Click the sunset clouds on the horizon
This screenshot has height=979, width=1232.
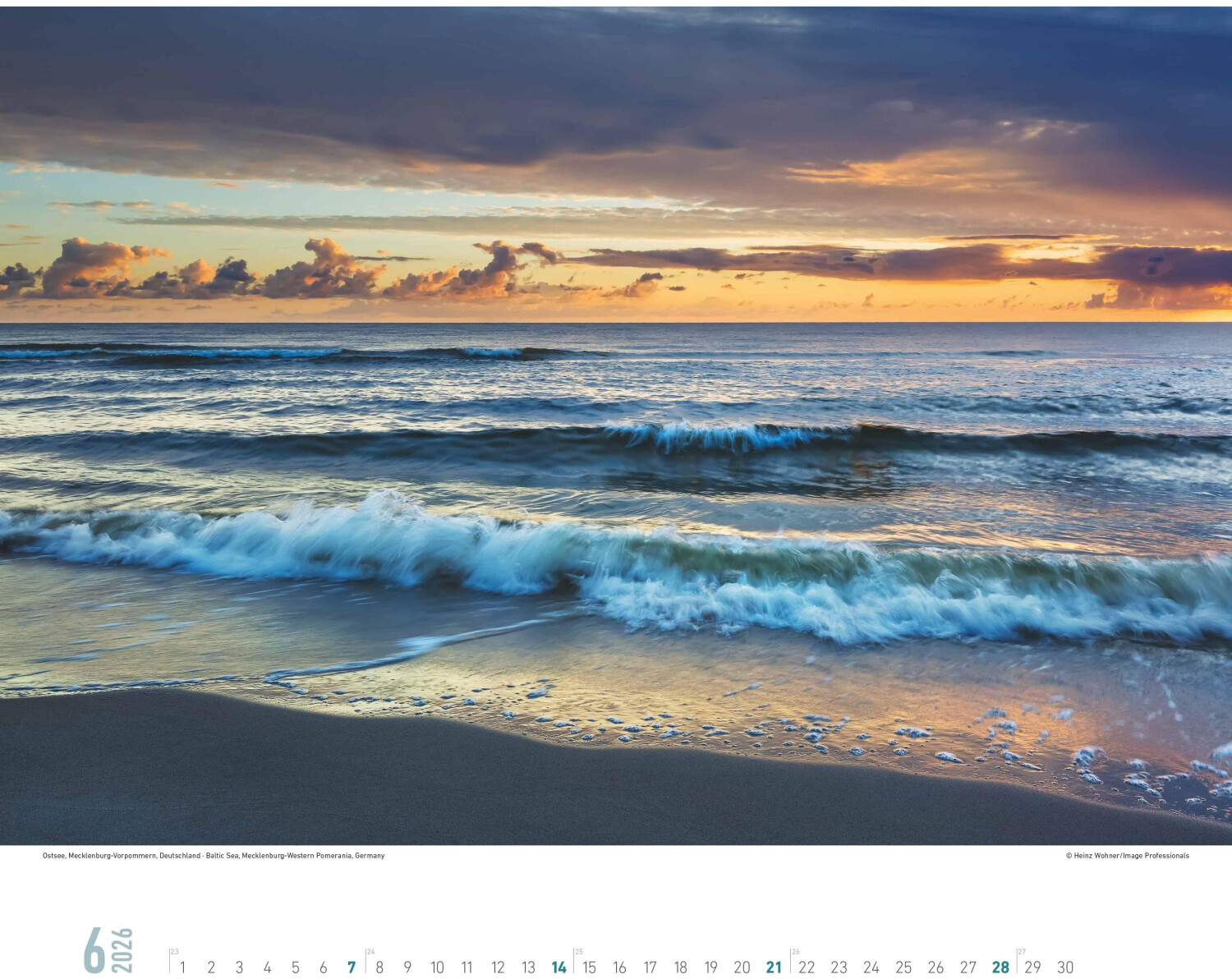[x=329, y=271]
